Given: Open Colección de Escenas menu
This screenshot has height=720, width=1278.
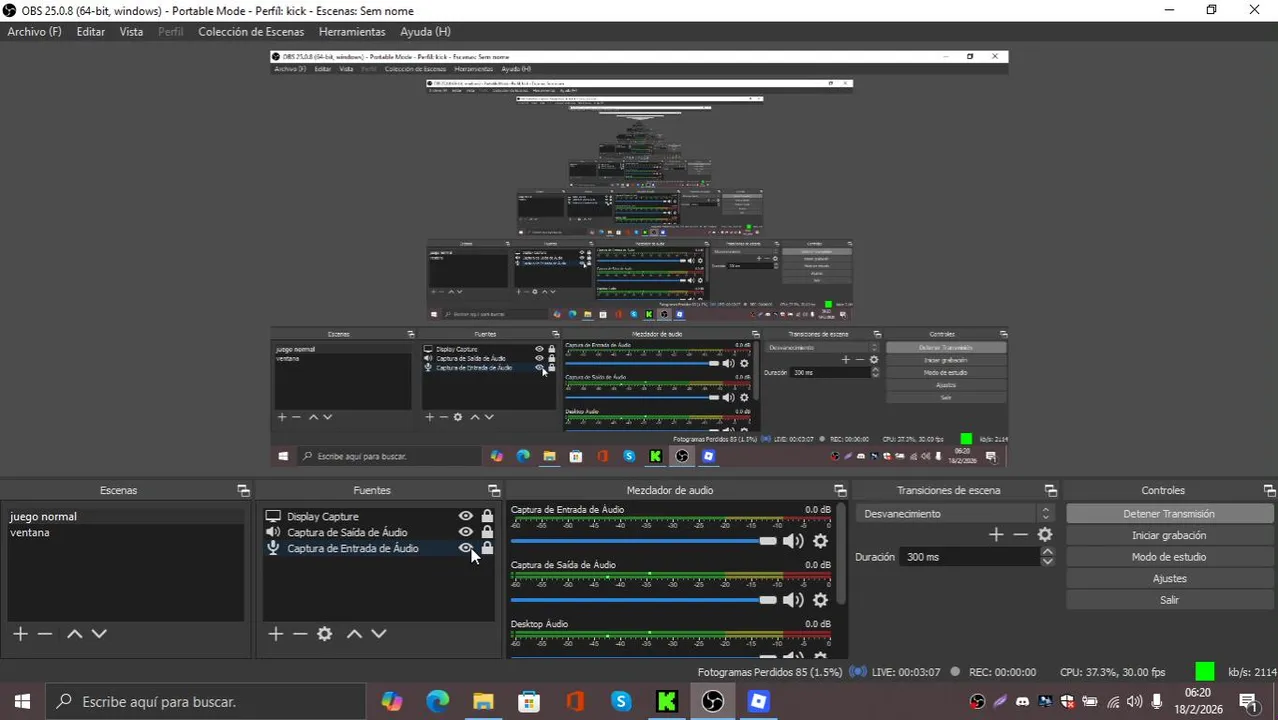Looking at the screenshot, I should click(251, 32).
